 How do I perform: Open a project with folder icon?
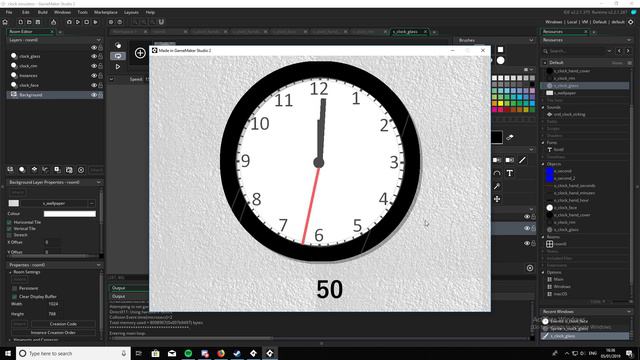tap(29, 22)
